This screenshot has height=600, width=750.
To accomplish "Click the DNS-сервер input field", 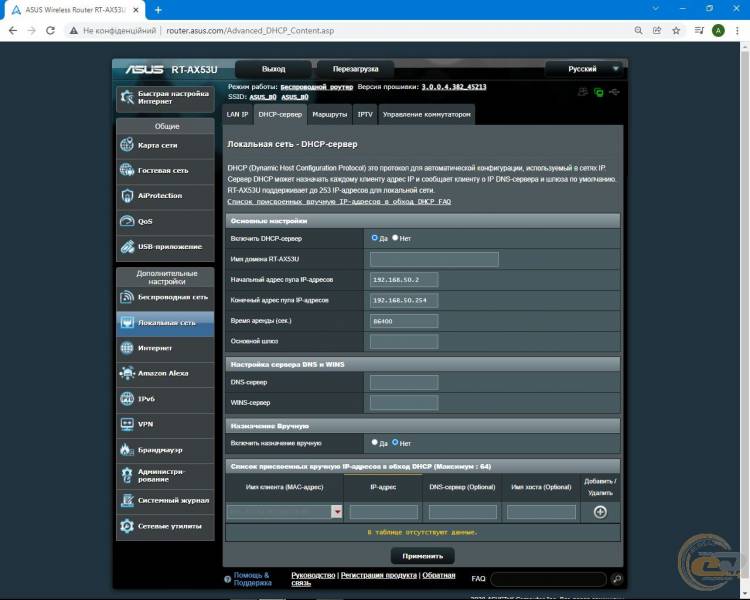I will click(x=404, y=382).
